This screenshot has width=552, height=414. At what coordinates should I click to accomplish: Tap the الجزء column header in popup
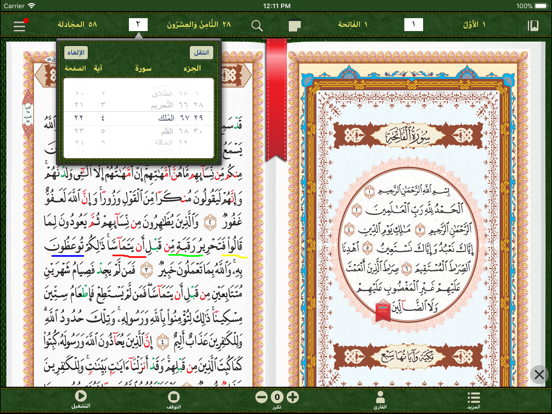(x=192, y=68)
